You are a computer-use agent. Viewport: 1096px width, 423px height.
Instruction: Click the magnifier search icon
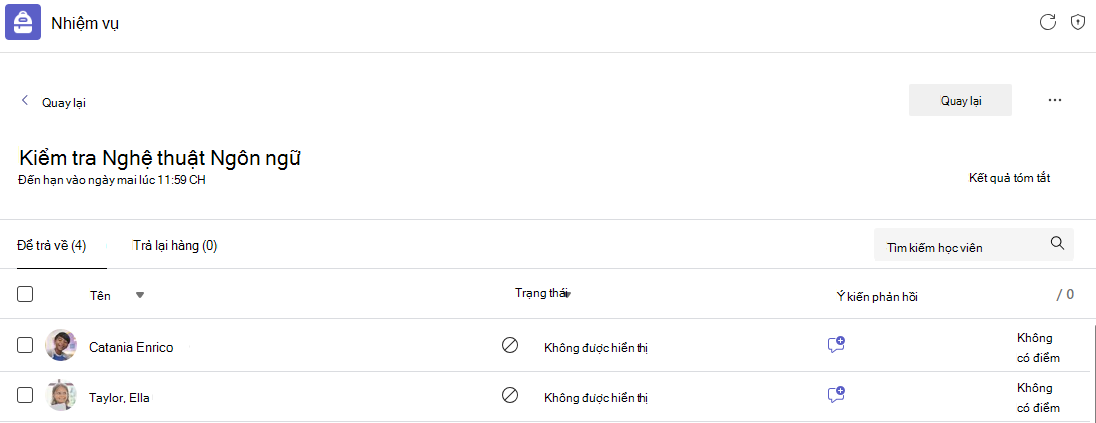(x=1058, y=243)
